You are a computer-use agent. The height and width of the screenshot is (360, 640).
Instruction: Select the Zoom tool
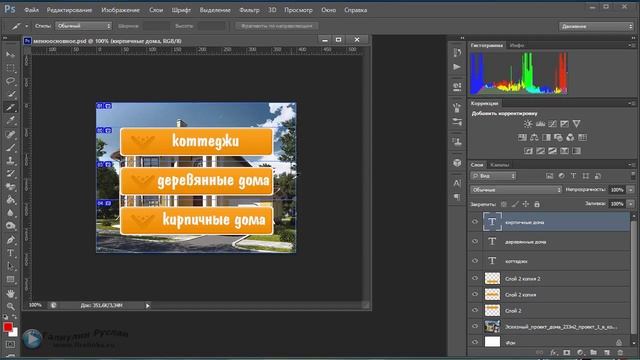coord(10,306)
